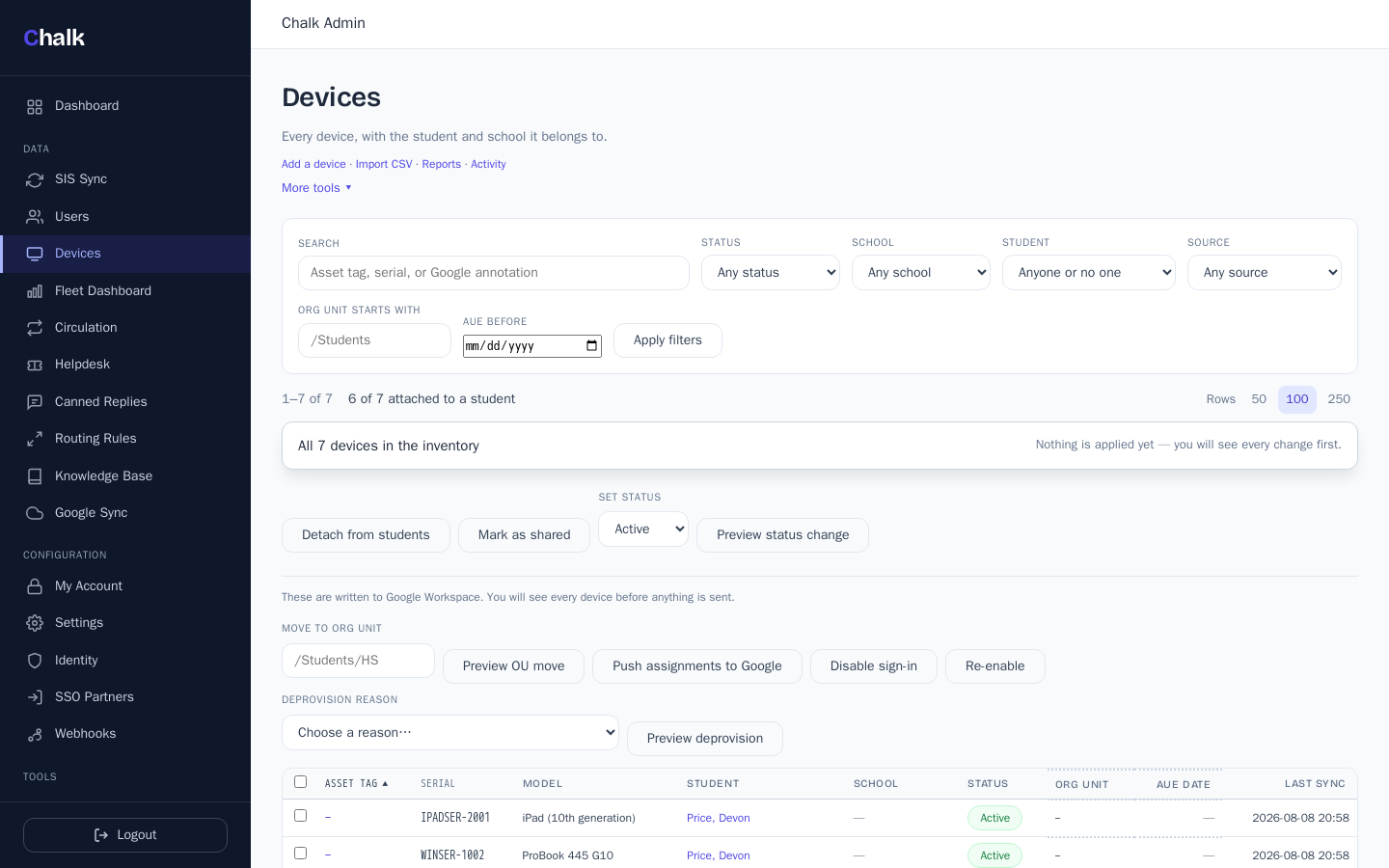
Task: Click the Import CSV link
Action: point(384,165)
